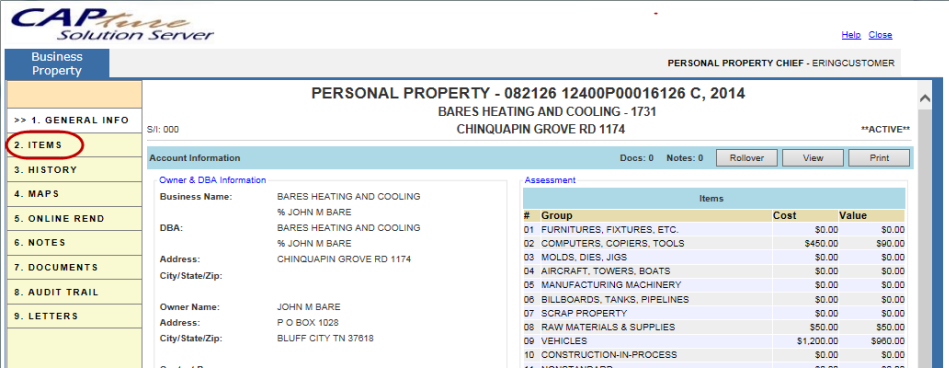Click the scrollbar up arrow

(925, 99)
